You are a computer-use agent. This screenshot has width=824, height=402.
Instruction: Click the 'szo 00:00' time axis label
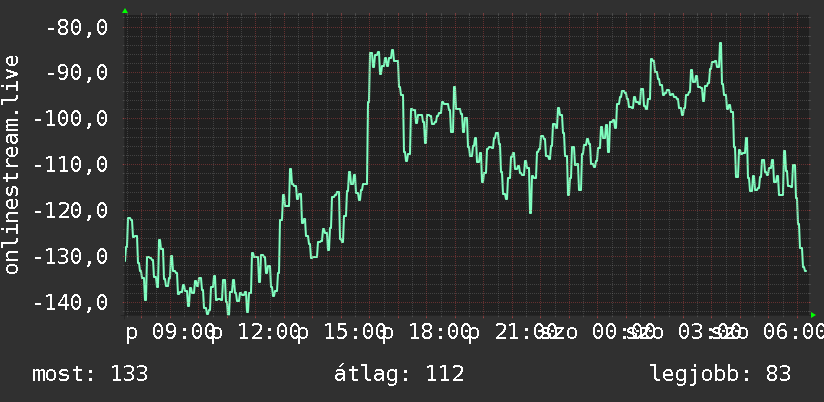pos(596,333)
